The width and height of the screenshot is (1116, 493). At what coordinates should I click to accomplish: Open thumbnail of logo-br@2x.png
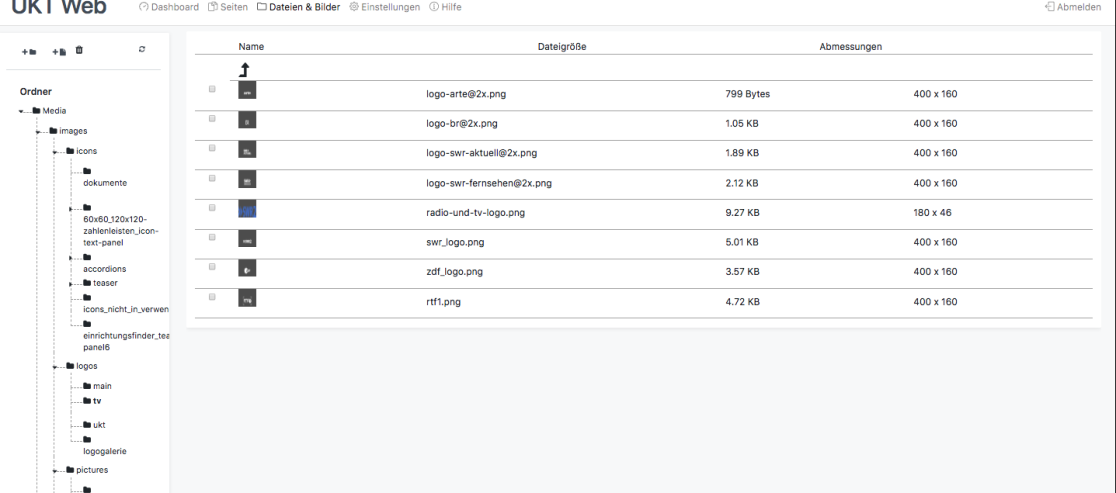(247, 120)
